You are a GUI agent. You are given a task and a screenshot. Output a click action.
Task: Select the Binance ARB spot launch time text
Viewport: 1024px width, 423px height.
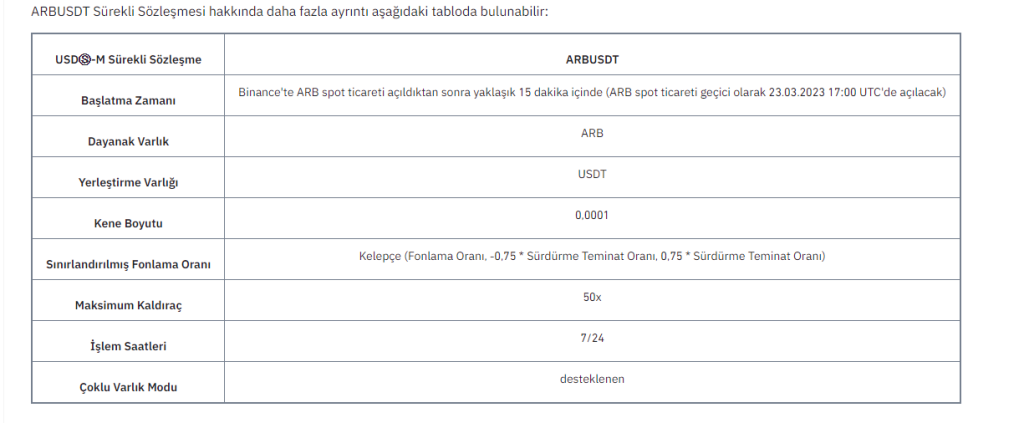[592, 92]
